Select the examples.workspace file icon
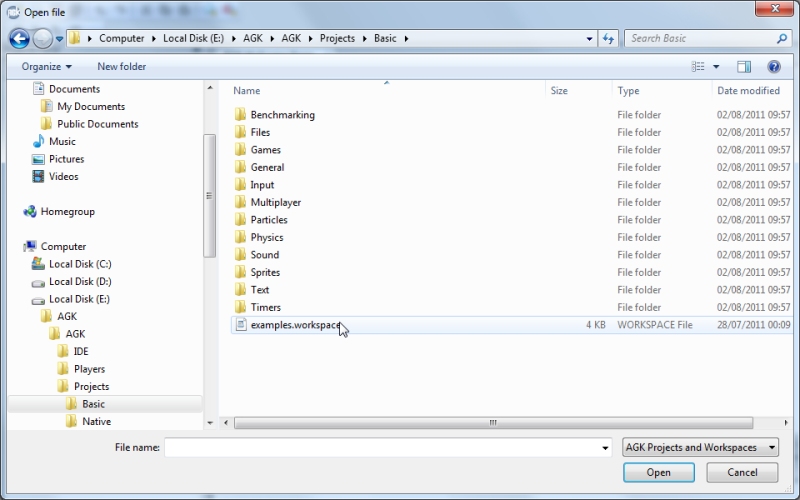This screenshot has height=500, width=800. point(241,324)
